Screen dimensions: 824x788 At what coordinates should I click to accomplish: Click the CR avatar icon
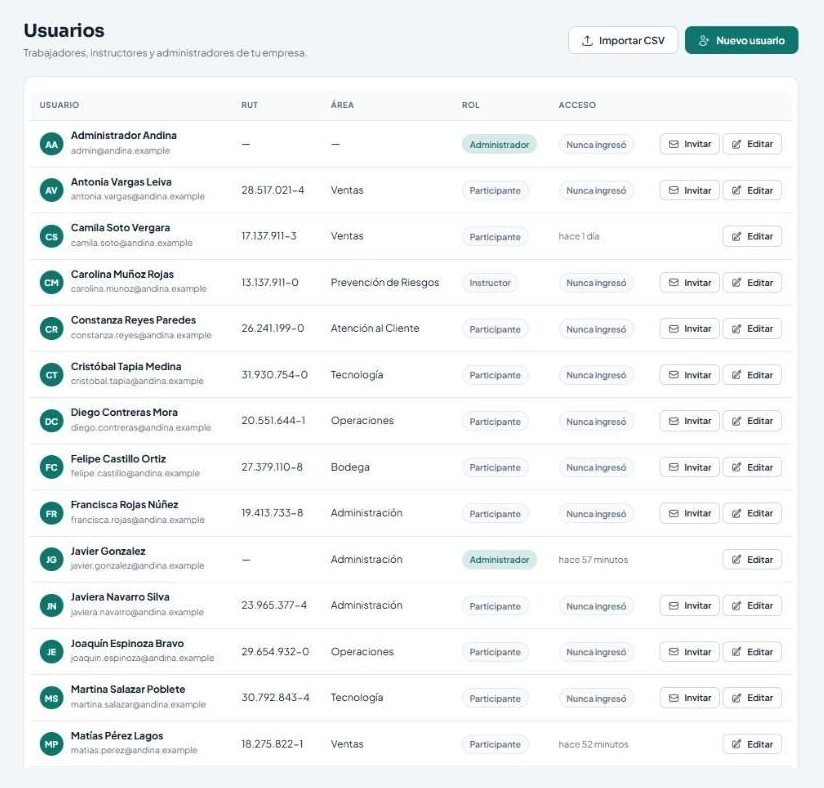tap(52, 329)
